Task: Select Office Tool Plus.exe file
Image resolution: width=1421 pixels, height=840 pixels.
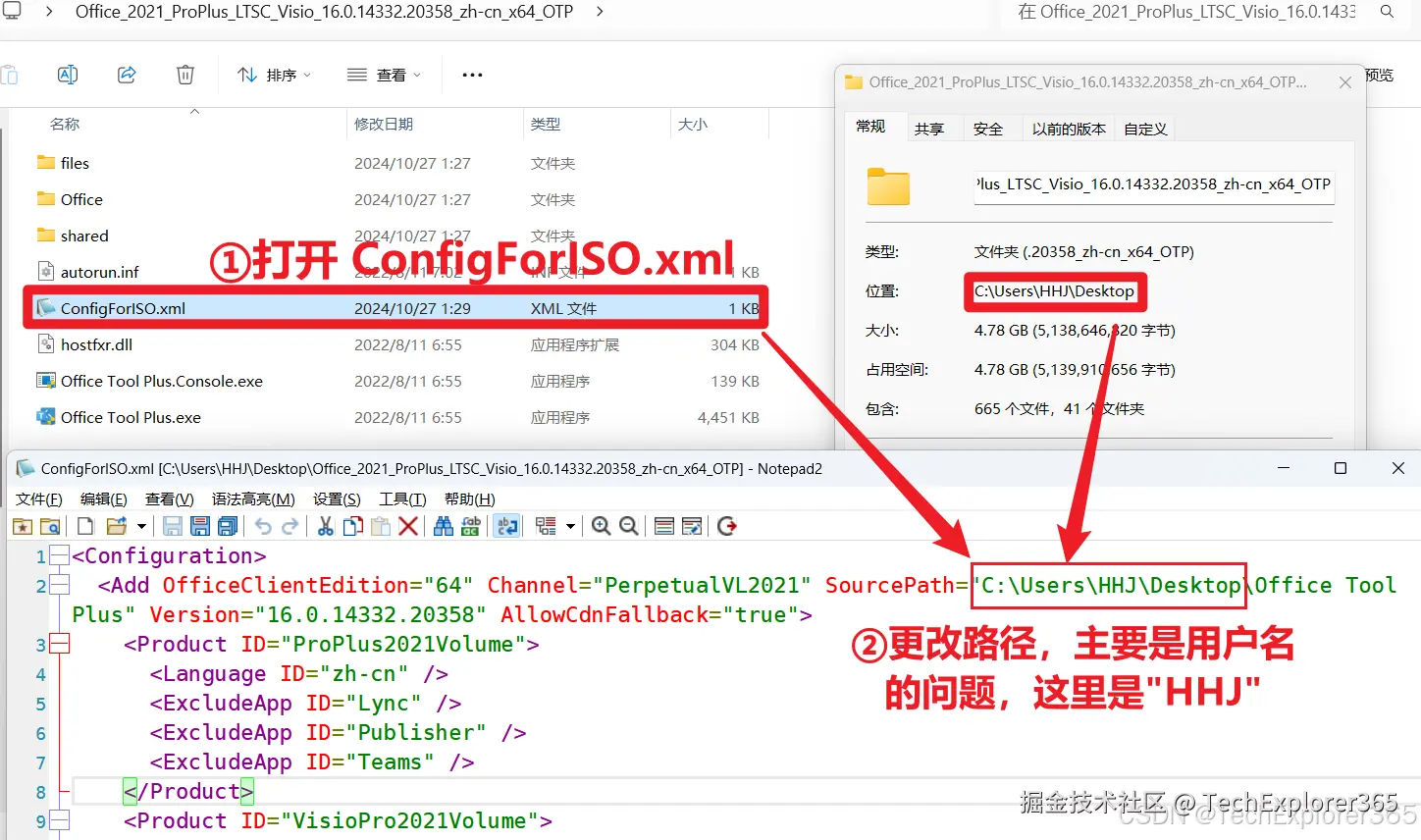Action: point(396,417)
